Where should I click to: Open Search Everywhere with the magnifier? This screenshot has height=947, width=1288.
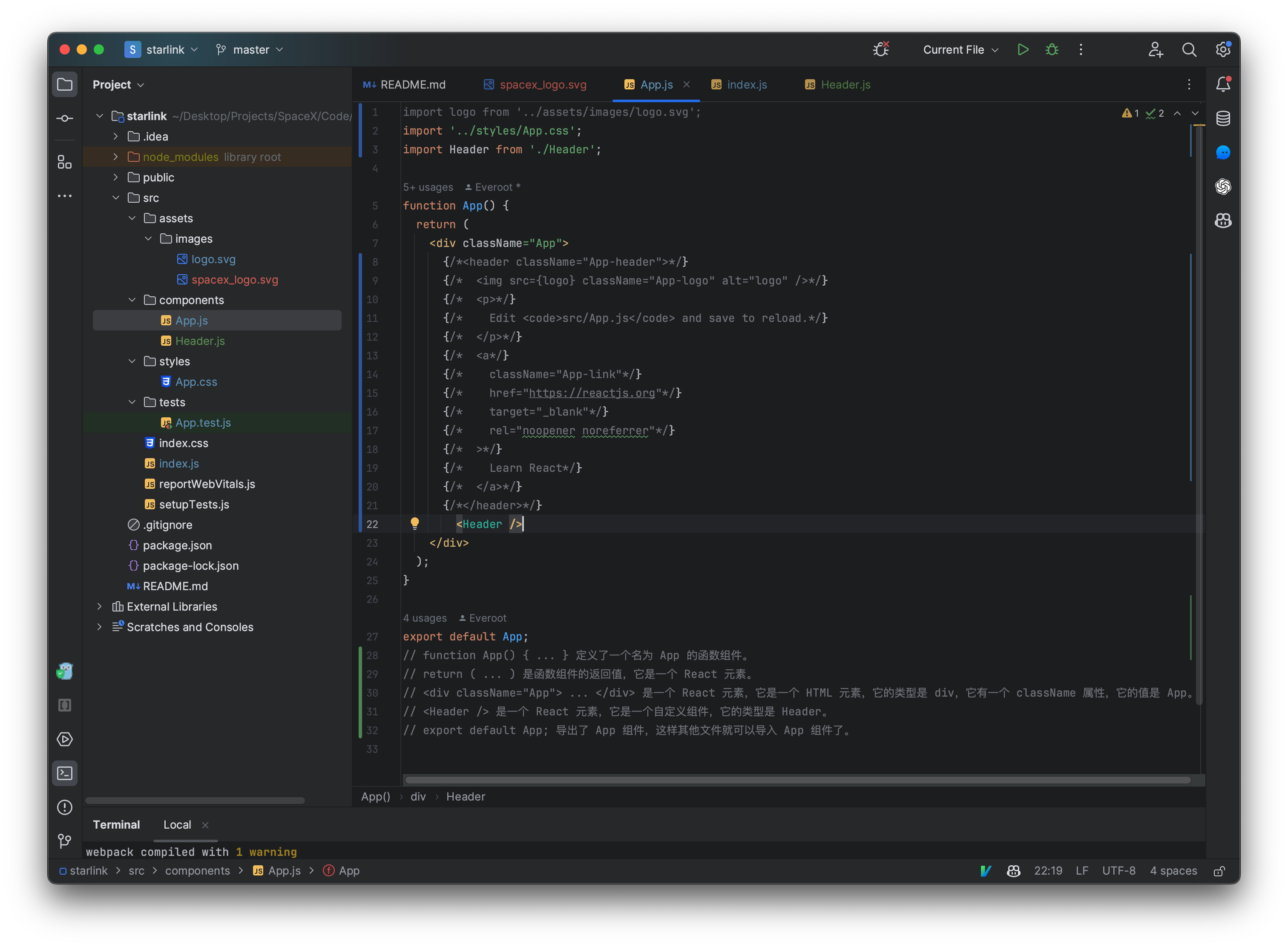(1189, 49)
